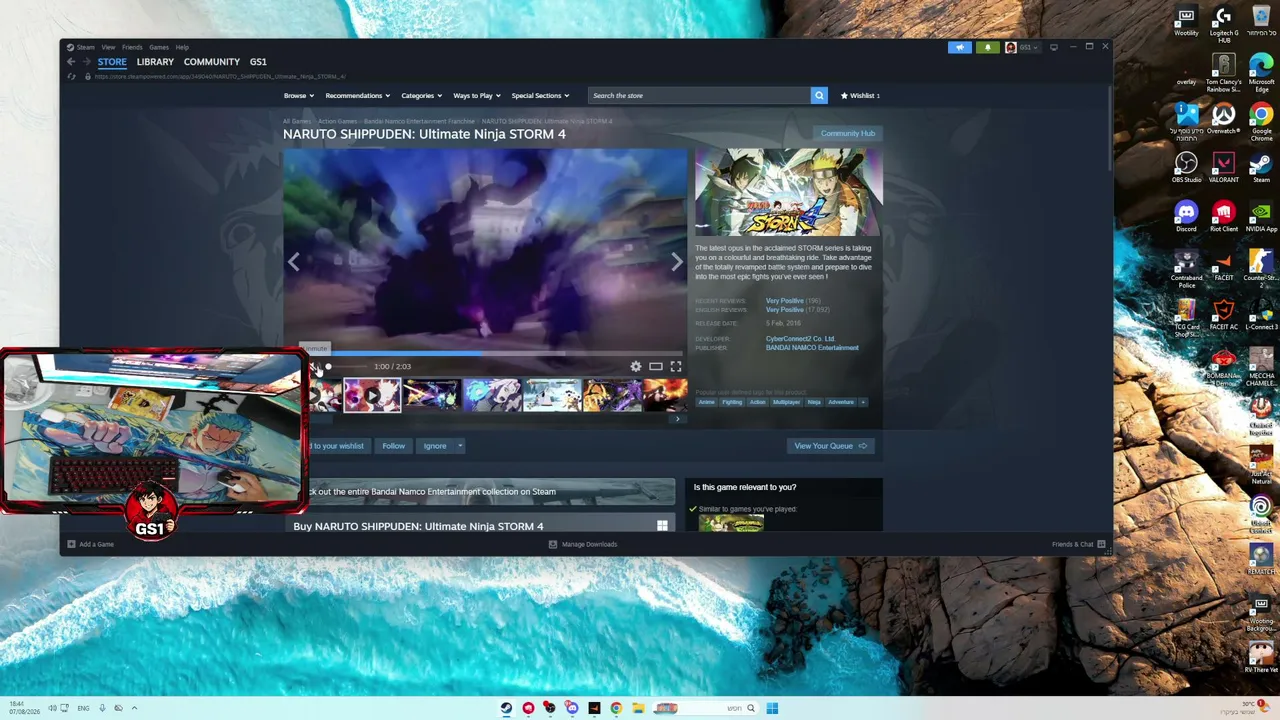Open Steam from the taskbar
Image resolution: width=1280 pixels, height=720 pixels.
pos(506,708)
